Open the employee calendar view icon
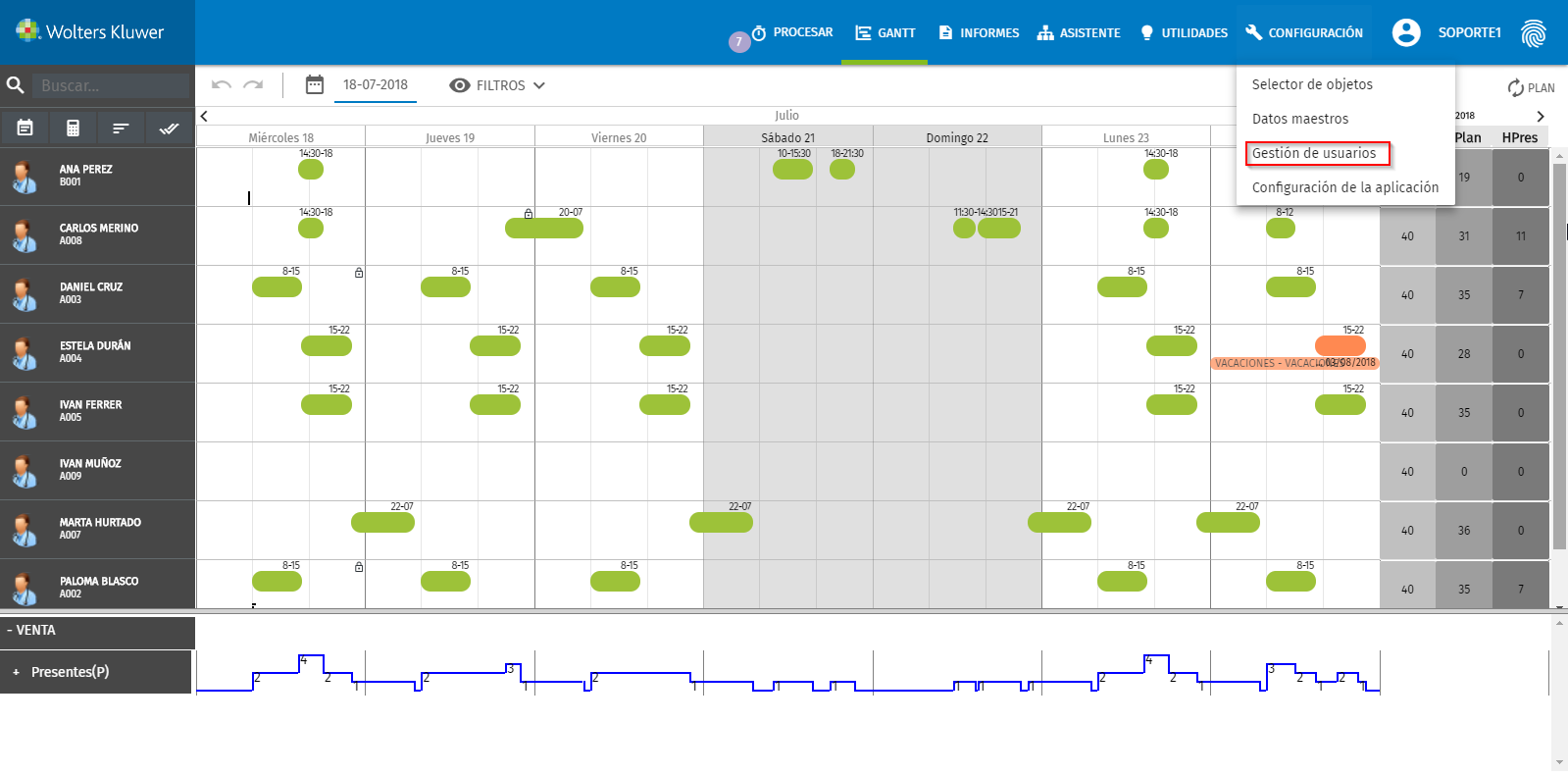 click(x=25, y=128)
